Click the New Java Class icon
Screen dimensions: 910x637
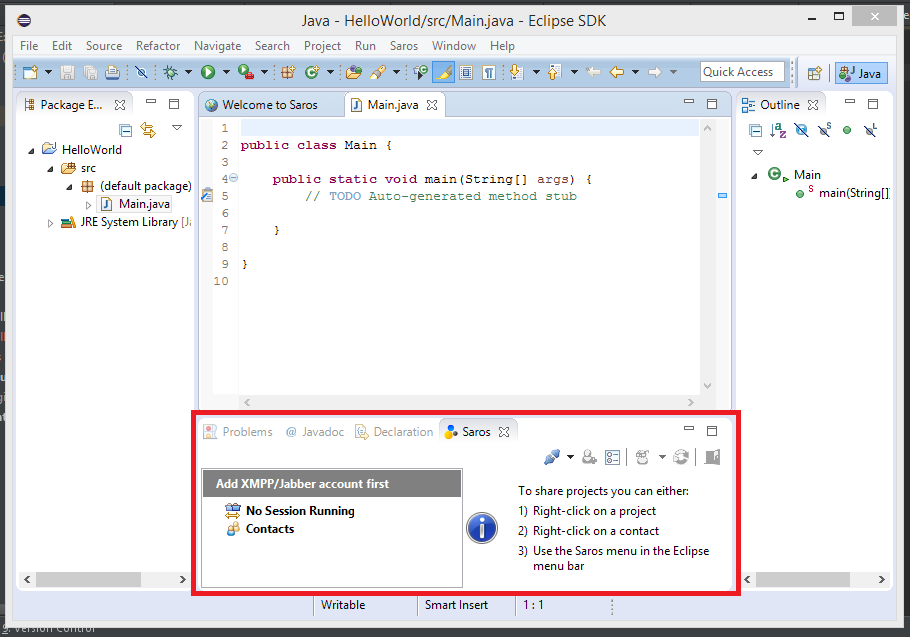pyautogui.click(x=312, y=72)
